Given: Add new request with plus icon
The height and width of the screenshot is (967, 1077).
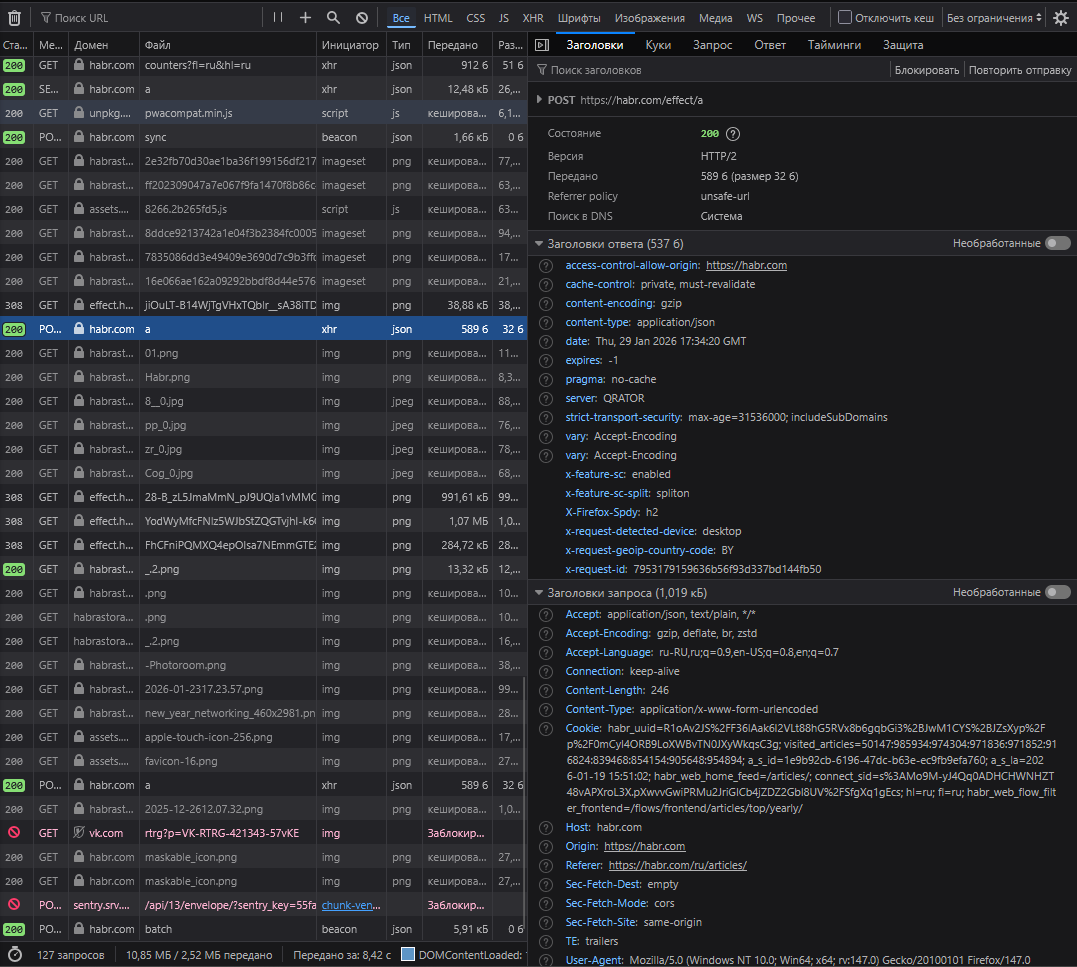Looking at the screenshot, I should [306, 18].
